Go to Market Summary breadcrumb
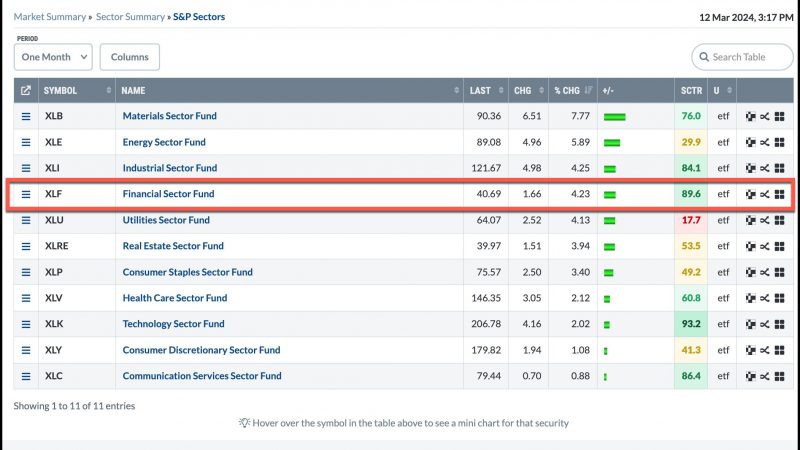 [x=49, y=17]
